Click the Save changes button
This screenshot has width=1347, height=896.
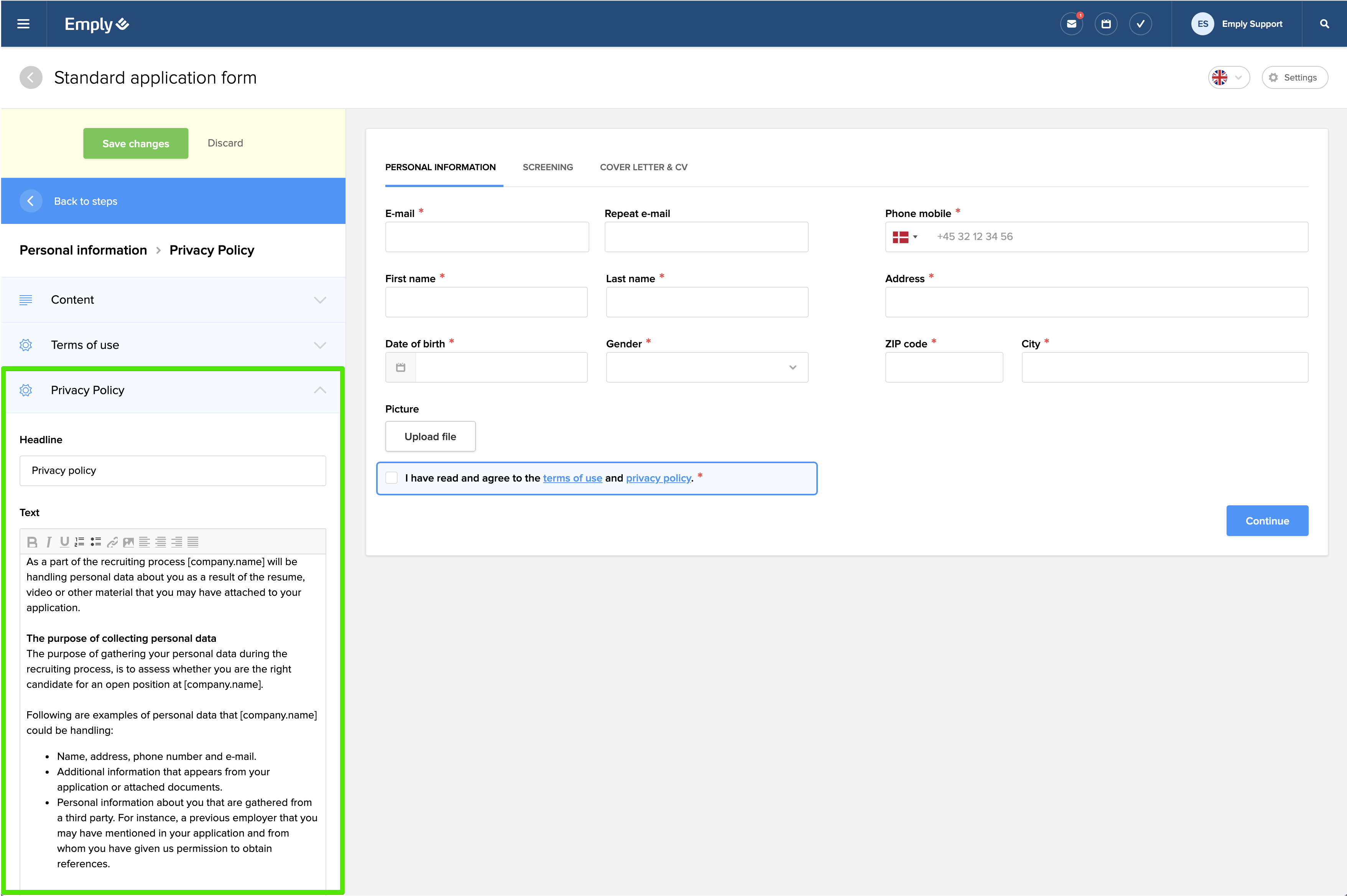click(135, 143)
